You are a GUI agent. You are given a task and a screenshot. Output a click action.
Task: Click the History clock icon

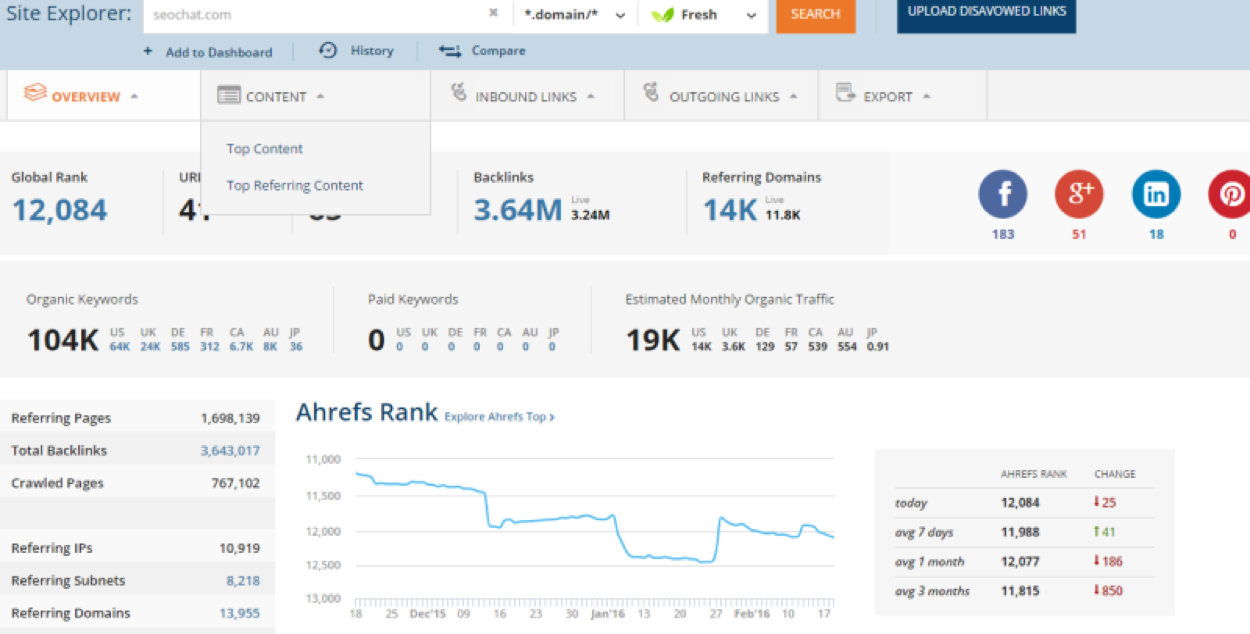(328, 50)
